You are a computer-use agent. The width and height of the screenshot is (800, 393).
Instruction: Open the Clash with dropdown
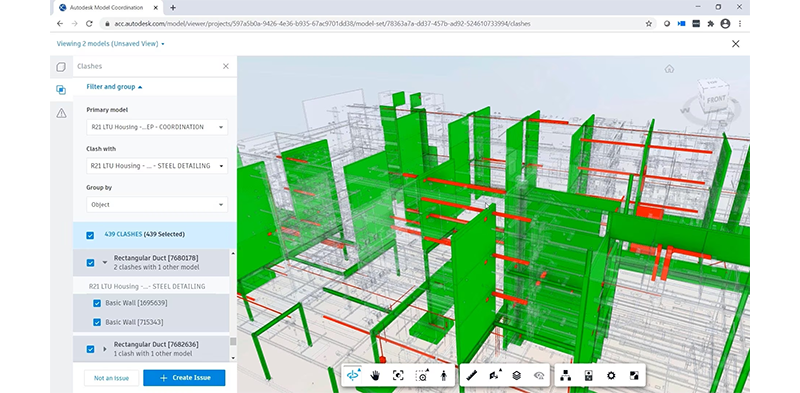pos(157,166)
